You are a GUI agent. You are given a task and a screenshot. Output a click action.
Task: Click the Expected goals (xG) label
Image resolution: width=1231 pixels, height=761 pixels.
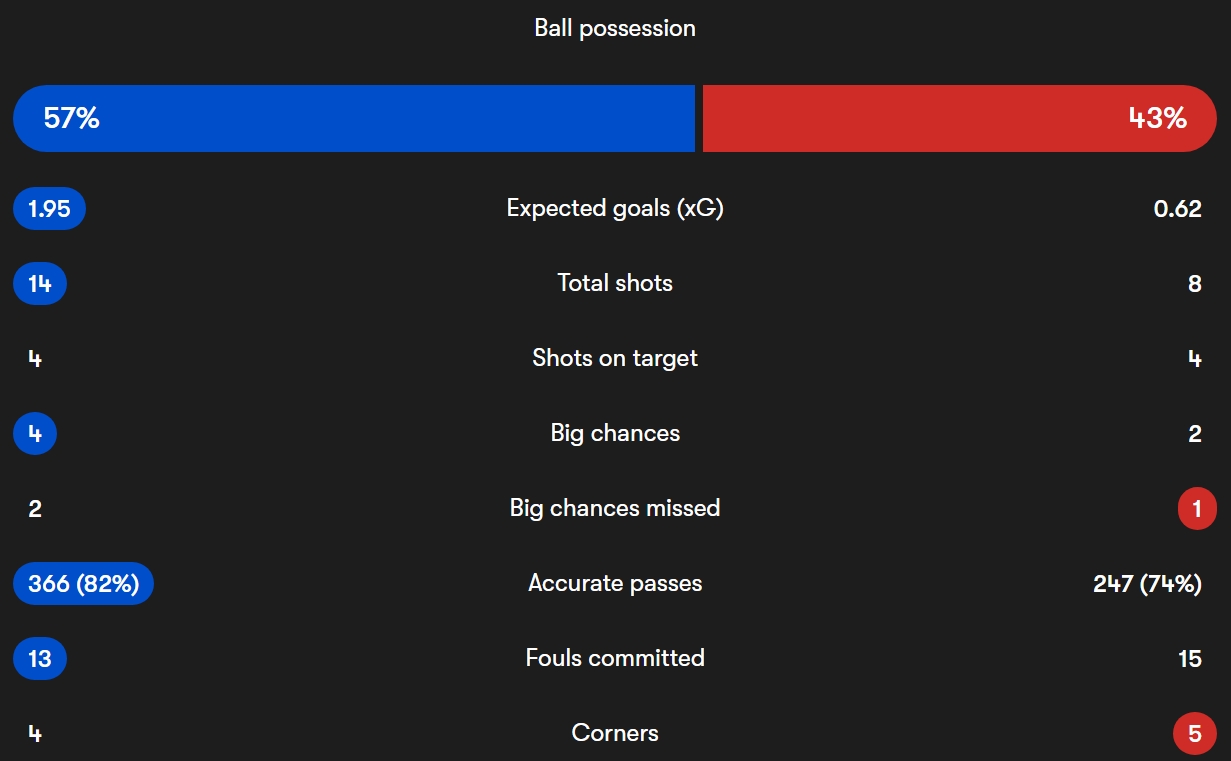tap(615, 208)
